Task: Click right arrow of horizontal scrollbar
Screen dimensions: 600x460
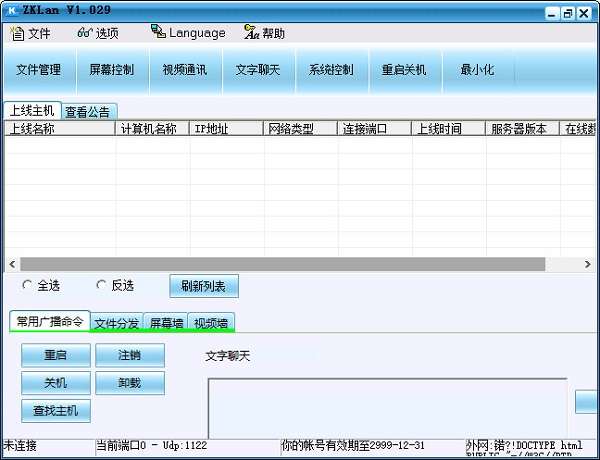Action: coord(588,264)
